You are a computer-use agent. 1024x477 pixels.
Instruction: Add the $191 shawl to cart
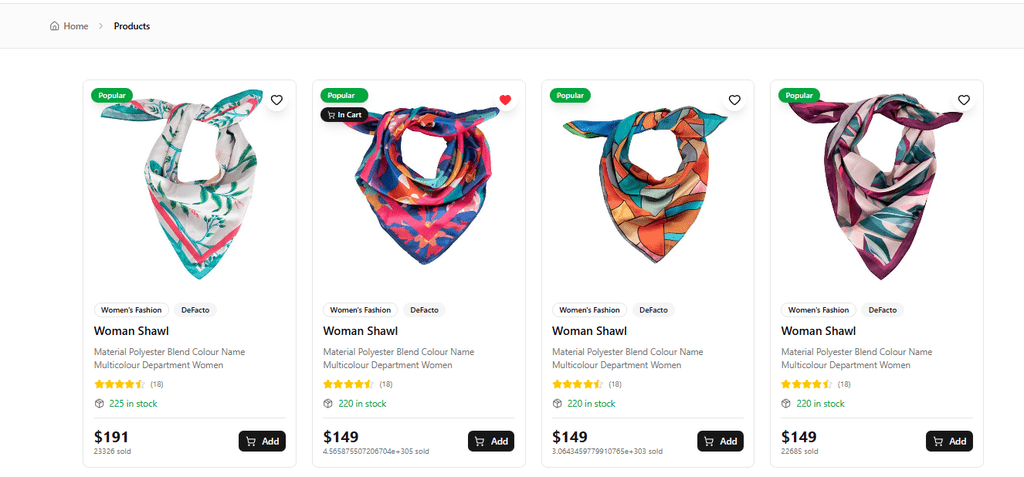pyautogui.click(x=262, y=441)
